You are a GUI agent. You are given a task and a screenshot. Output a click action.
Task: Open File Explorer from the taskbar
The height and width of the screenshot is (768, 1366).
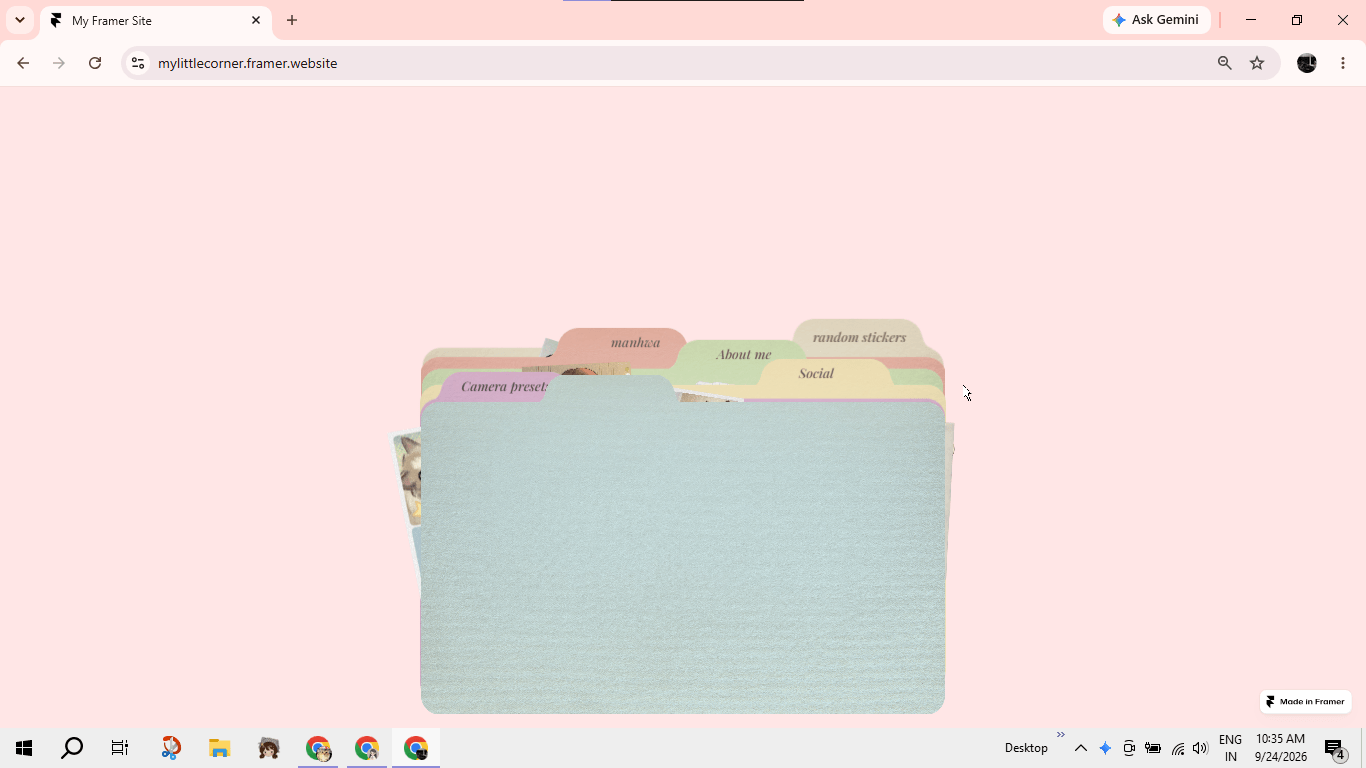pos(219,748)
